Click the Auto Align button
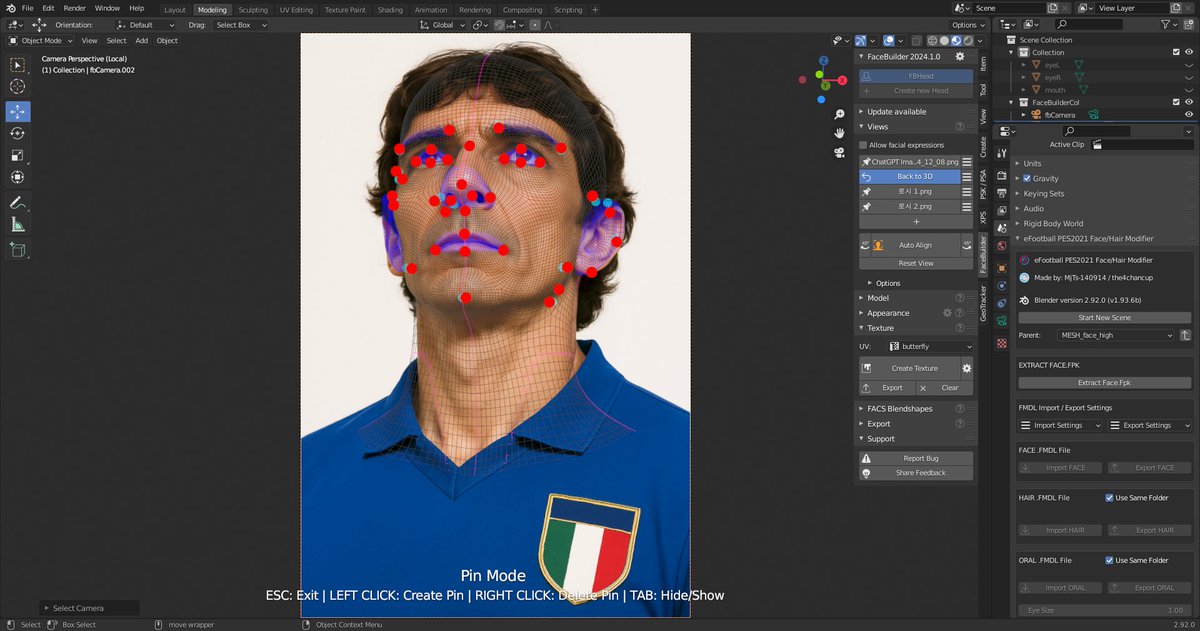The image size is (1200, 631). [915, 245]
